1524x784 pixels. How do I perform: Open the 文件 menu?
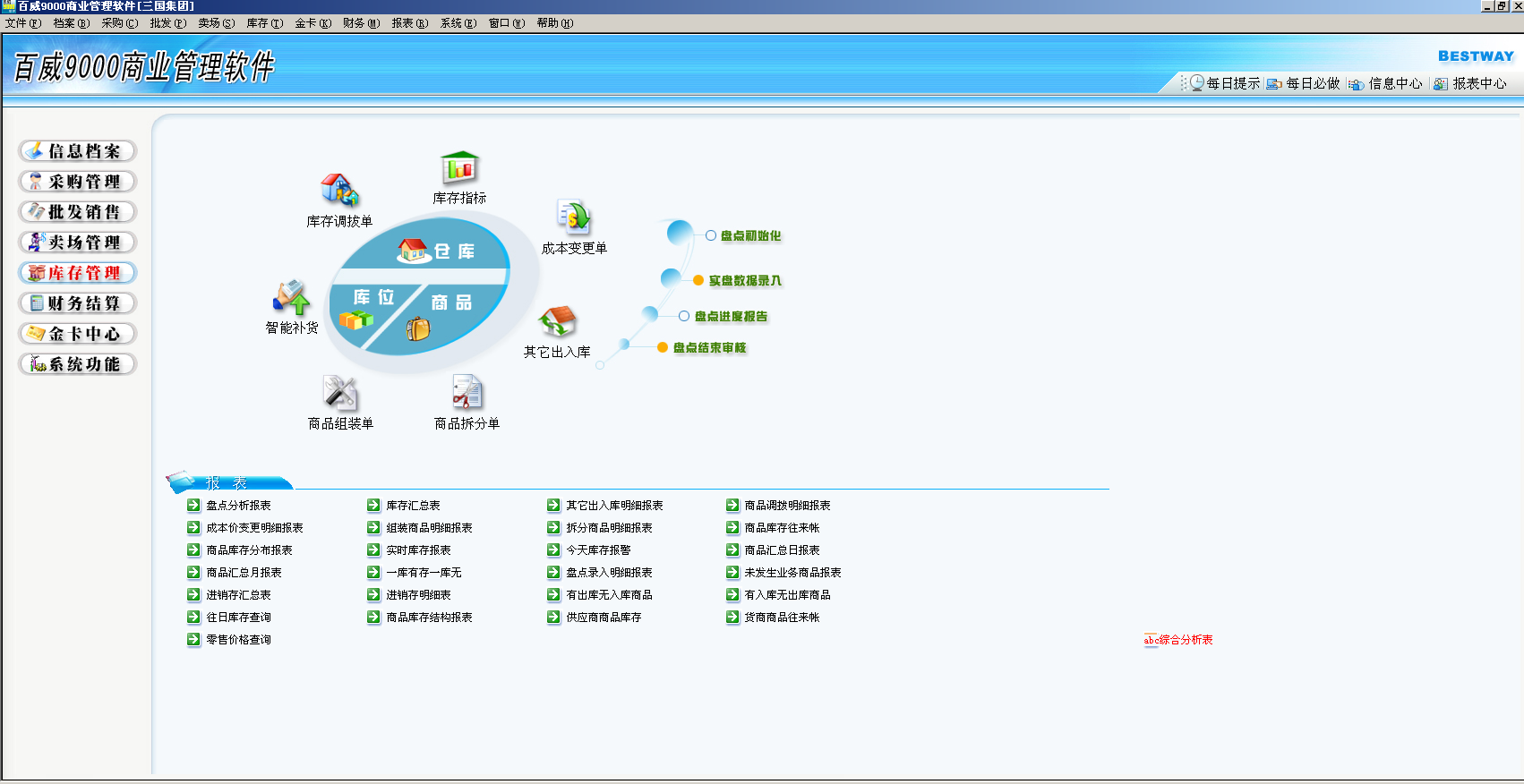point(23,23)
